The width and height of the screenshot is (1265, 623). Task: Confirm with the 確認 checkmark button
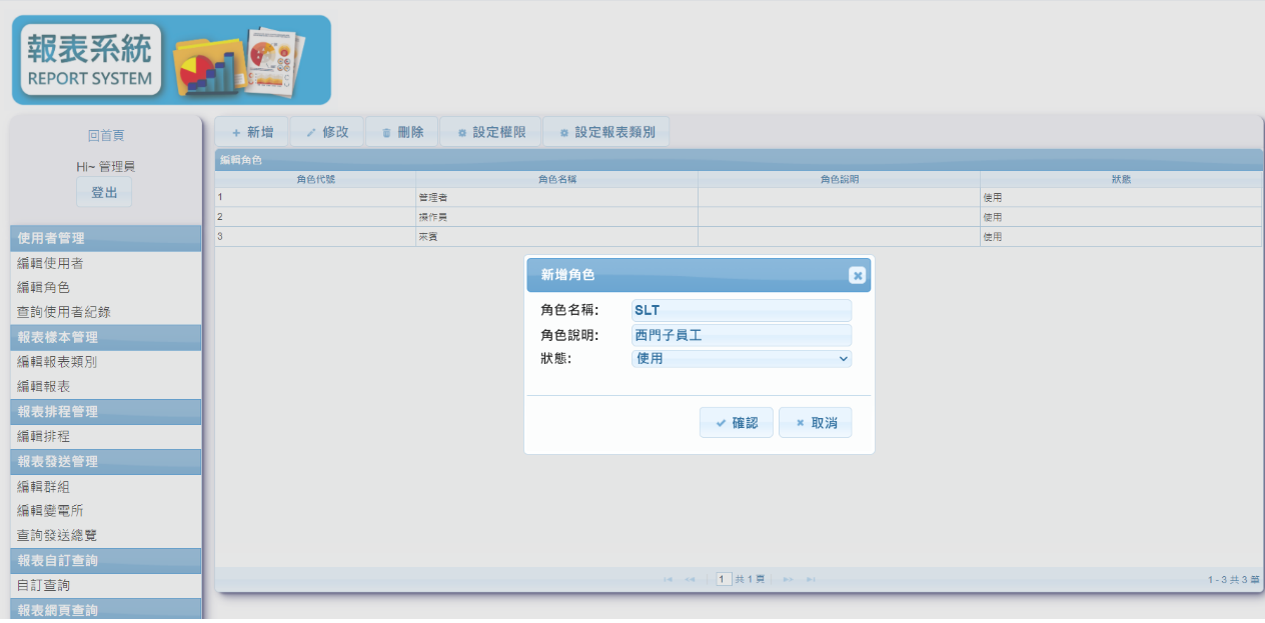736,423
